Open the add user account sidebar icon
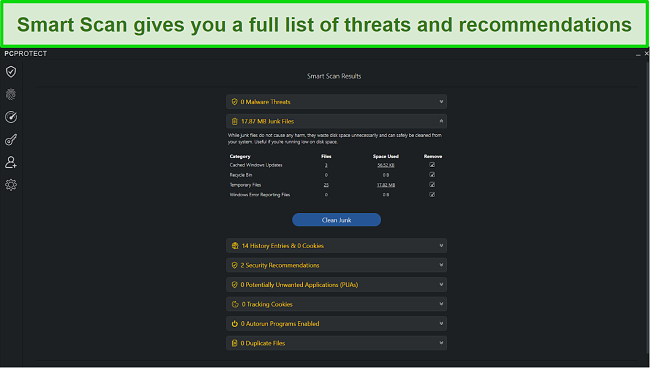The image size is (650, 368). 11,162
